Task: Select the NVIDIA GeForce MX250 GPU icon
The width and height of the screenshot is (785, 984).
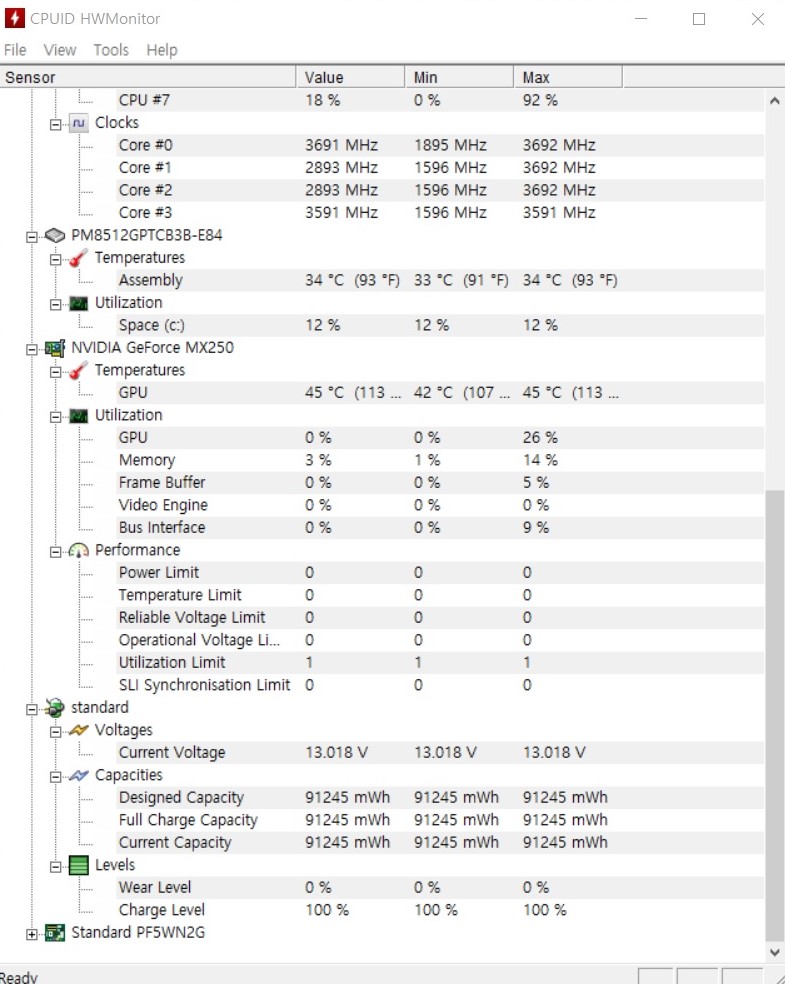Action: tap(56, 347)
